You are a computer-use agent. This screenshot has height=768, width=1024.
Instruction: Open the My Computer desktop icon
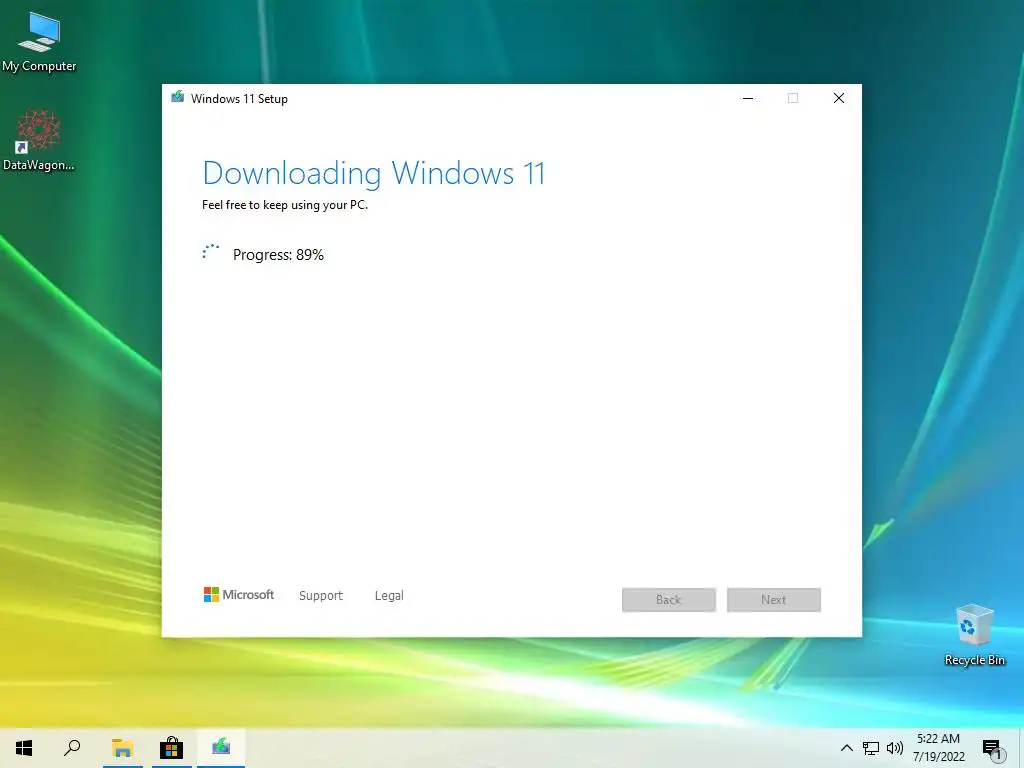click(39, 42)
